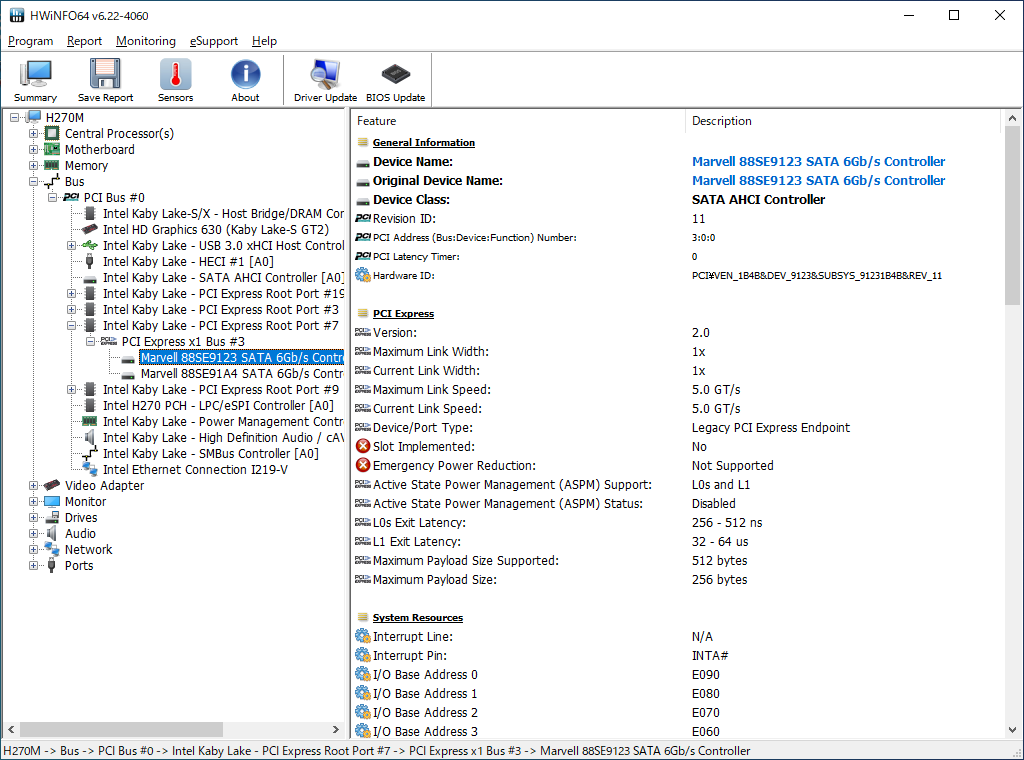Open the Program menu

(x=30, y=40)
